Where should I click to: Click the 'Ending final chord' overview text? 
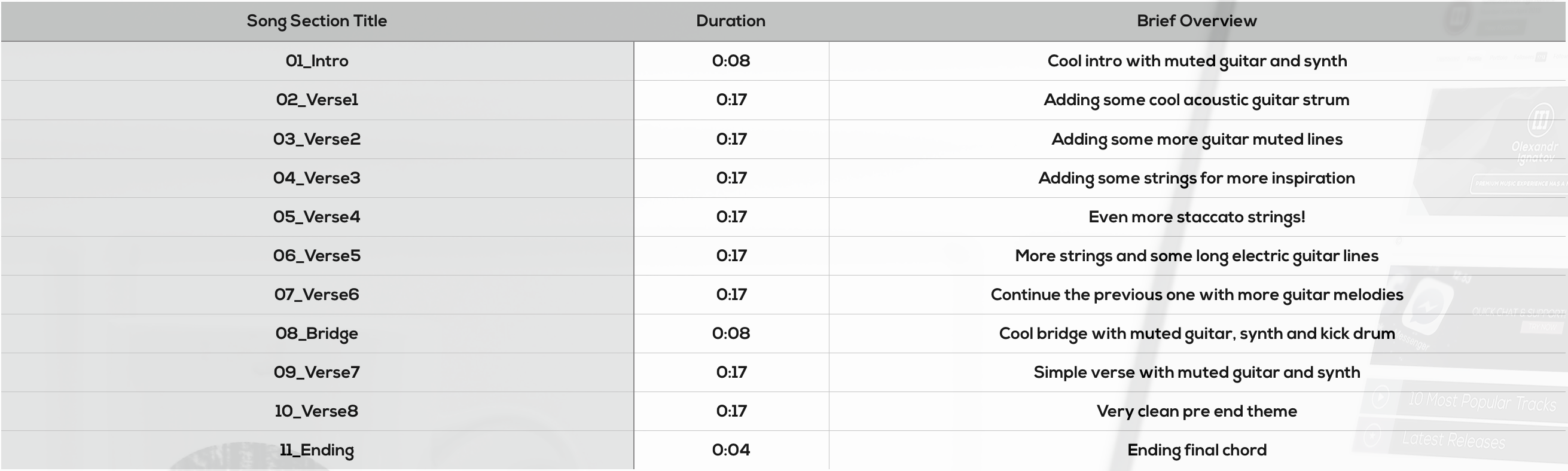tap(1197, 450)
